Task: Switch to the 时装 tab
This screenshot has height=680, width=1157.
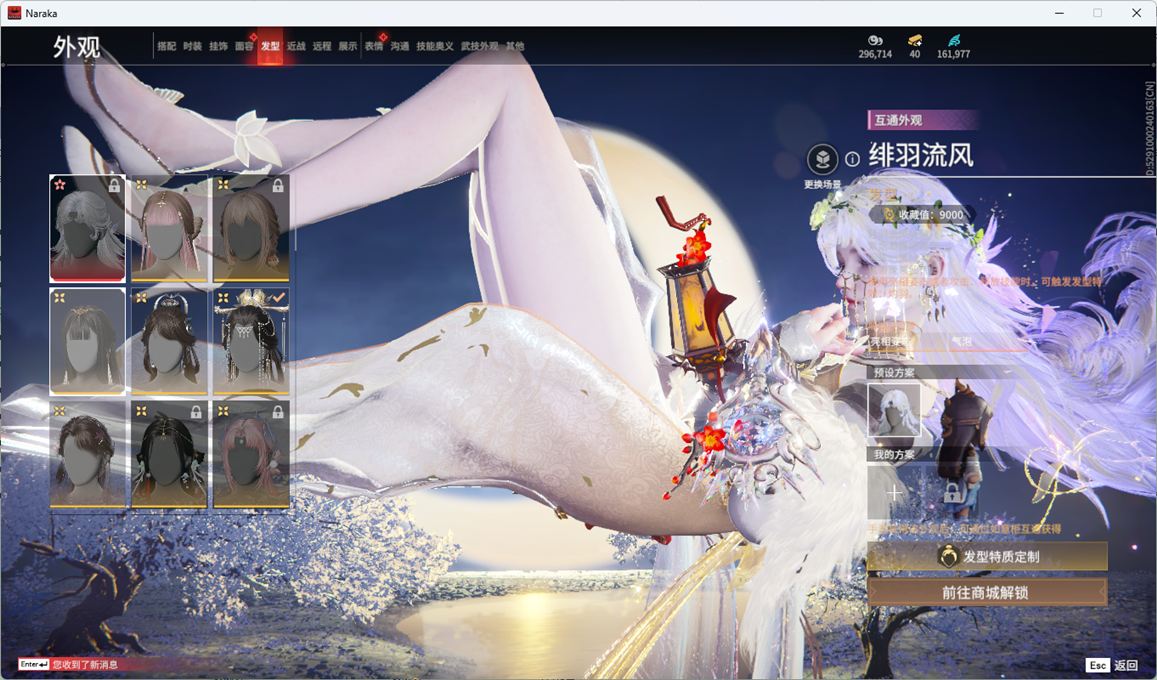Action: 193,46
